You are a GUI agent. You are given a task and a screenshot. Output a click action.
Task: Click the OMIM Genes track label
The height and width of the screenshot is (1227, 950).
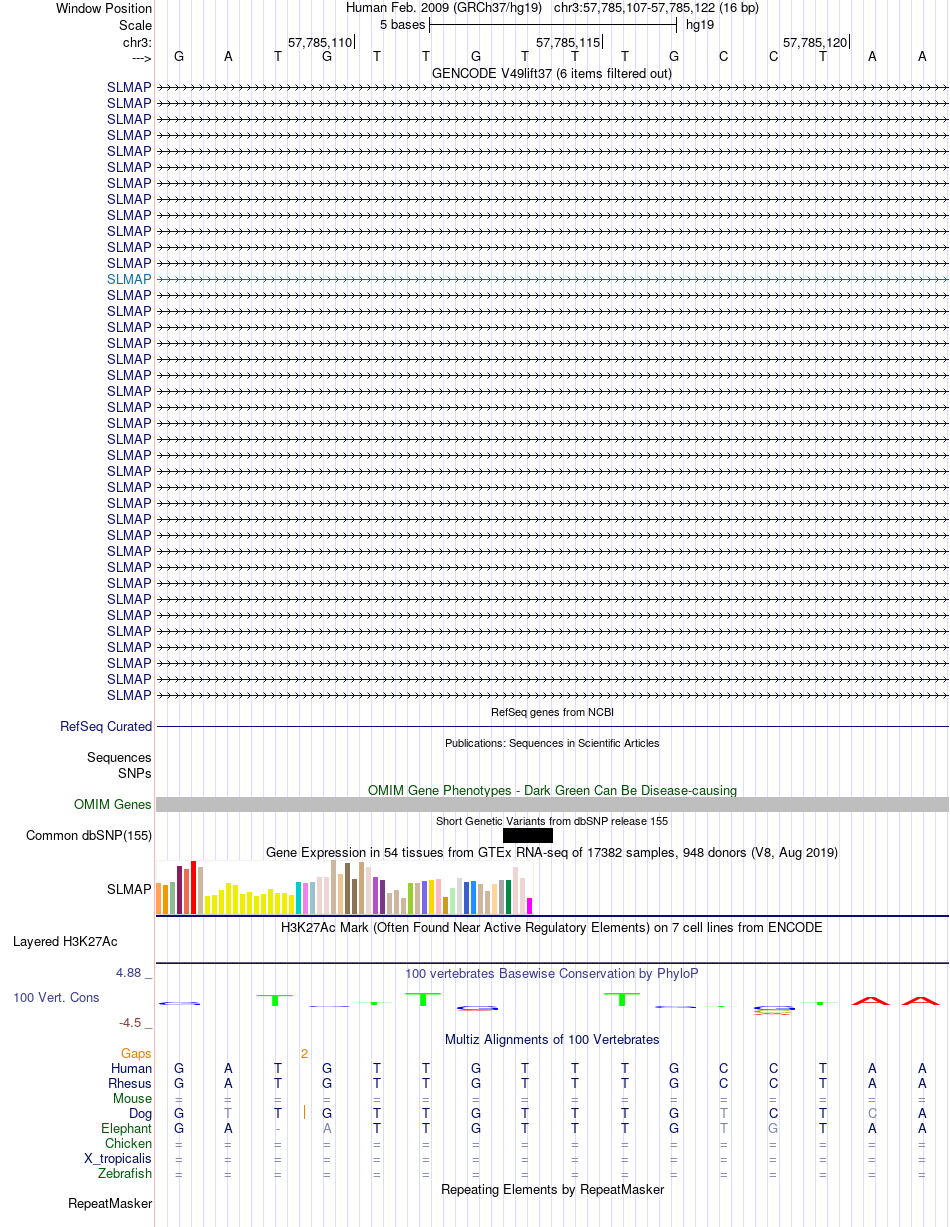click(113, 804)
